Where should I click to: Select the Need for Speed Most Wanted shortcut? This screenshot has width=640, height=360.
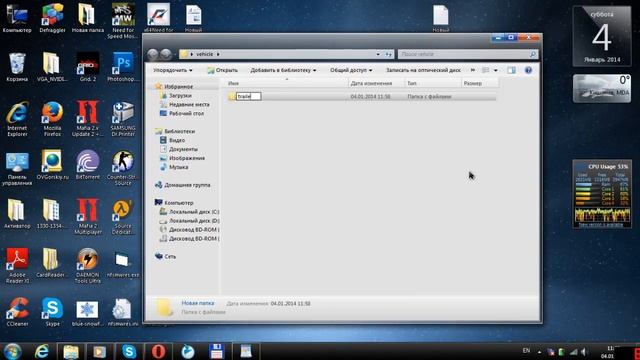123,21
